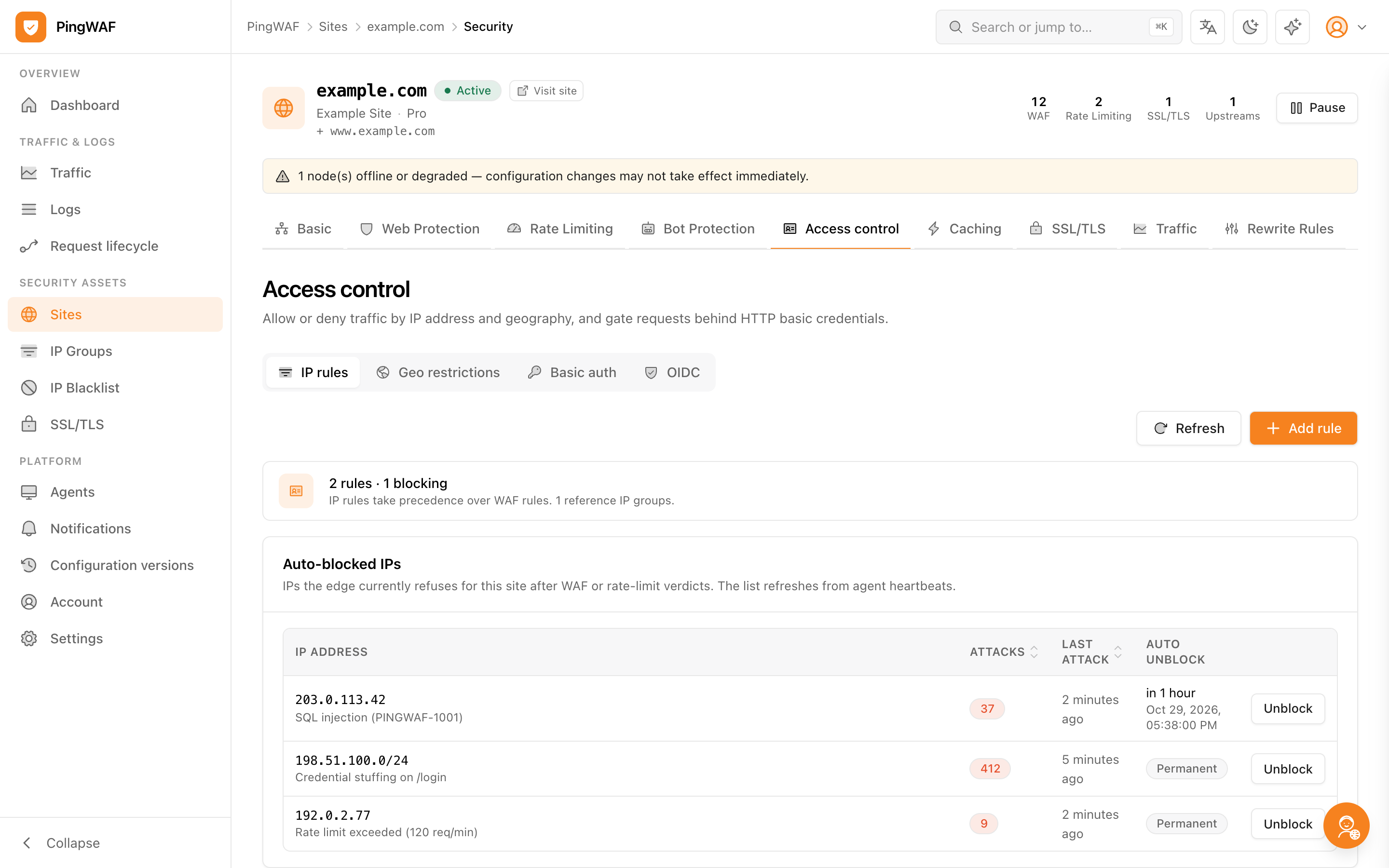Open Notifications bell in sidebar

pos(115,529)
